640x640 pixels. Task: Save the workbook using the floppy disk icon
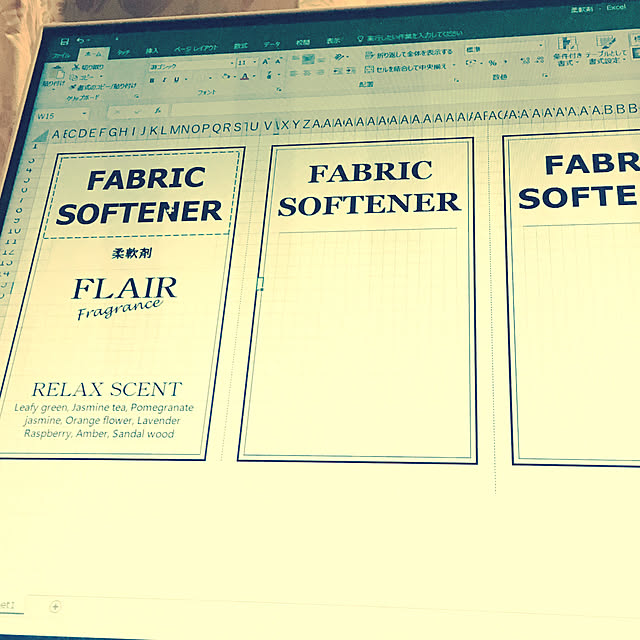point(64,41)
